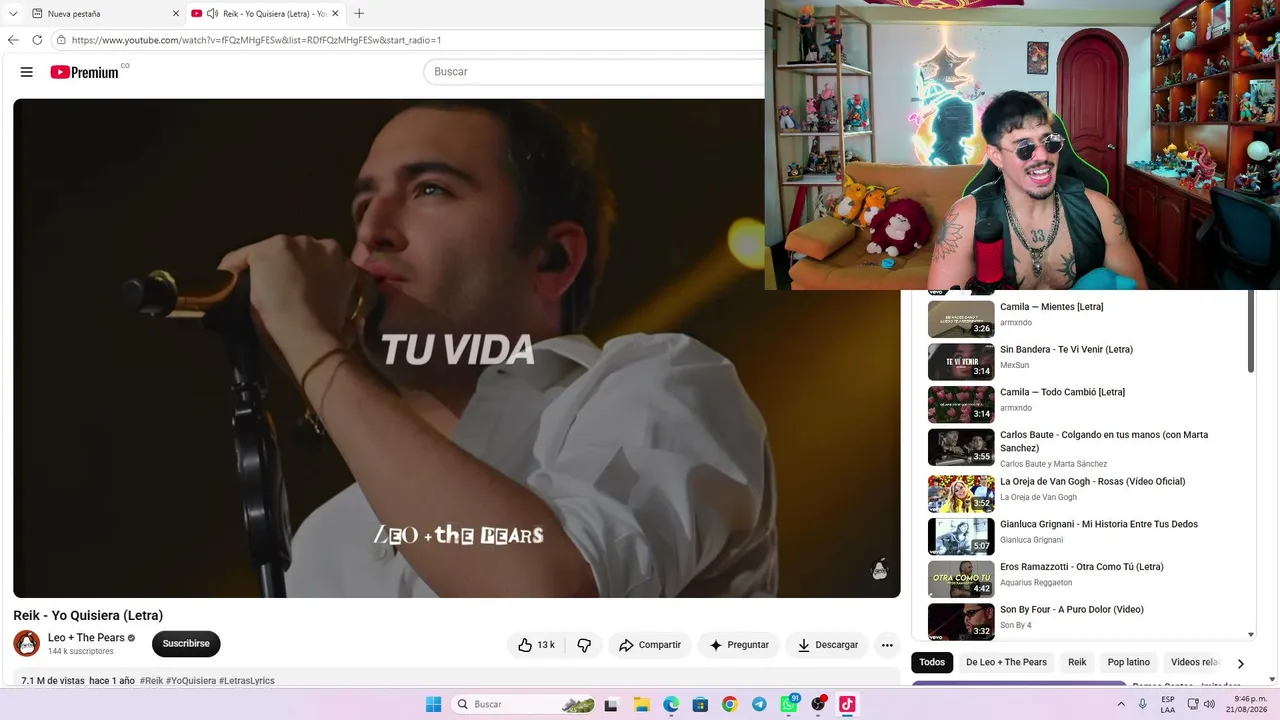Click the playlist panel scrollbar thumb

point(1250,333)
